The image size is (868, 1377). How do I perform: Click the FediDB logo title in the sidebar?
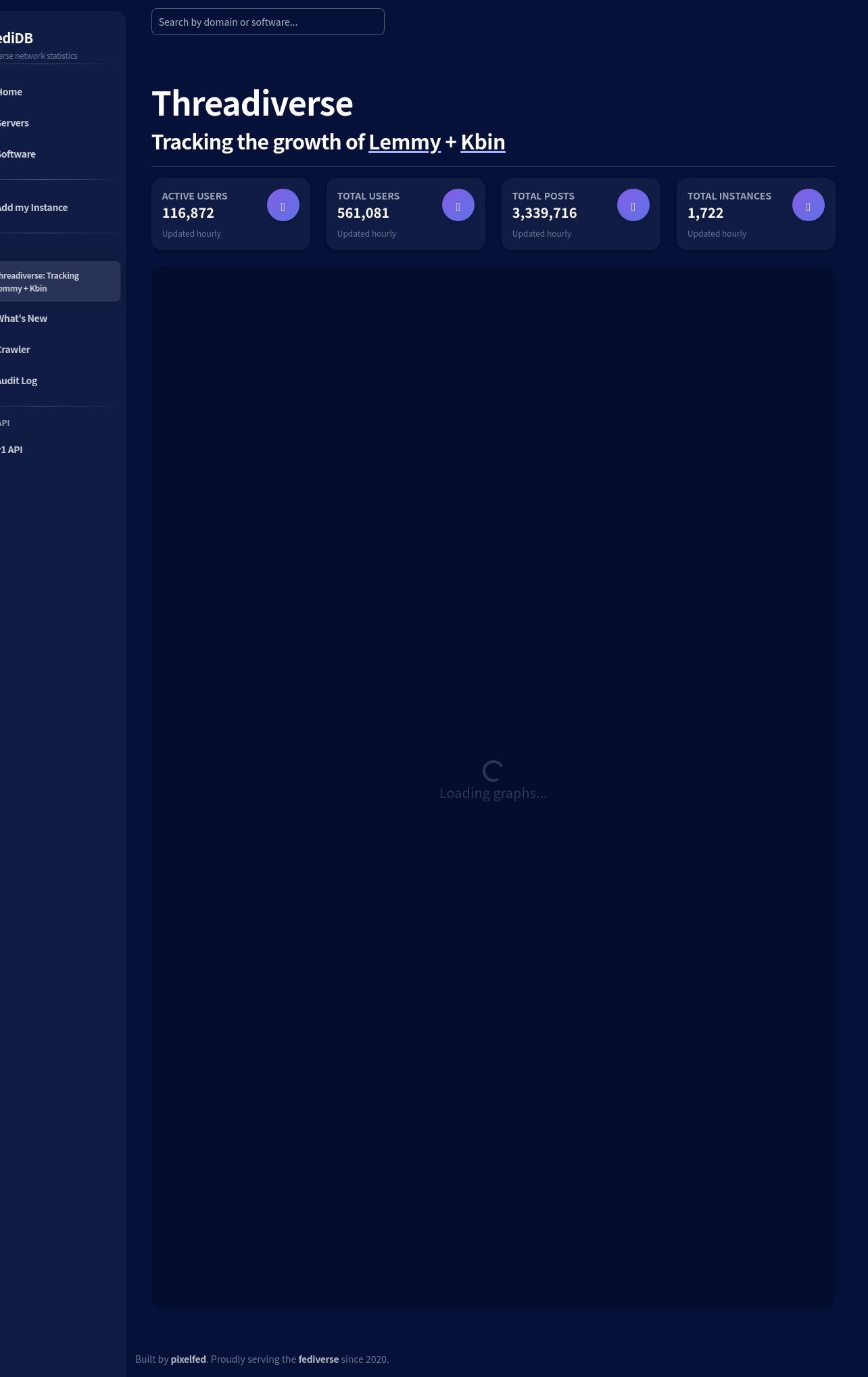[x=16, y=39]
